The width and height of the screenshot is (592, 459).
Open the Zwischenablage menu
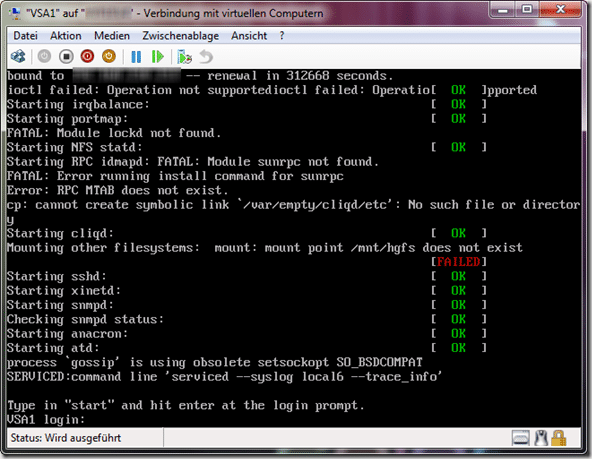[x=180, y=36]
